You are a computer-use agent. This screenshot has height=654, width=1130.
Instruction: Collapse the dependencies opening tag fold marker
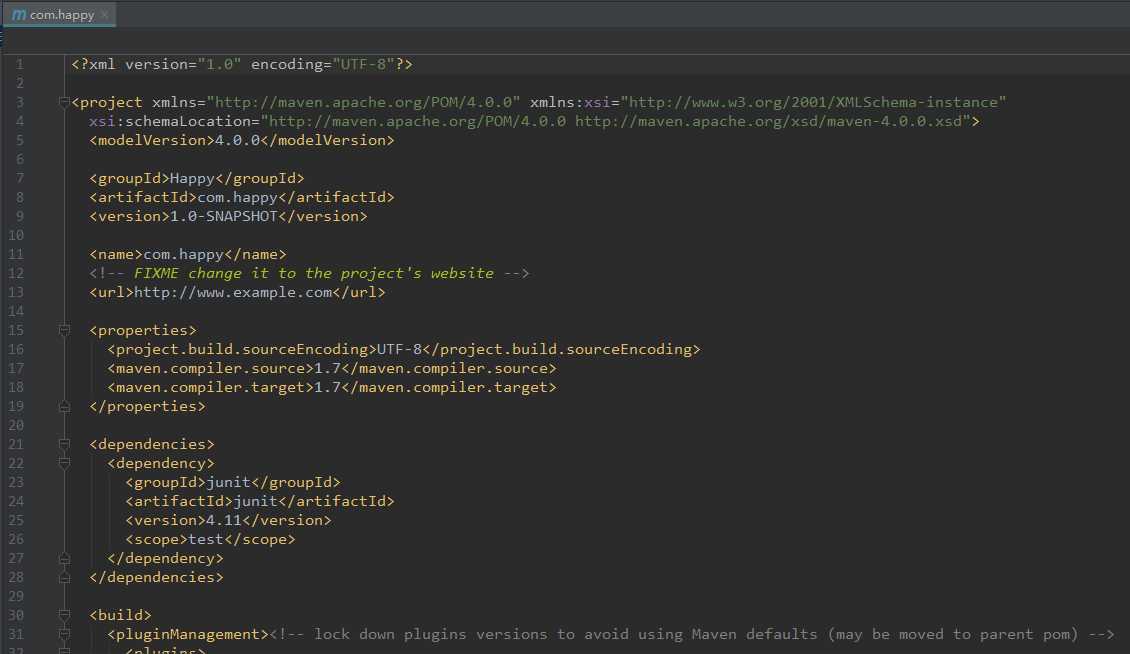coord(64,444)
